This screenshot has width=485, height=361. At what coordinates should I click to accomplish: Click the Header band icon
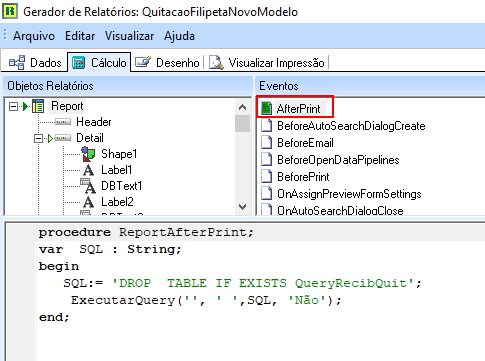pos(63,122)
